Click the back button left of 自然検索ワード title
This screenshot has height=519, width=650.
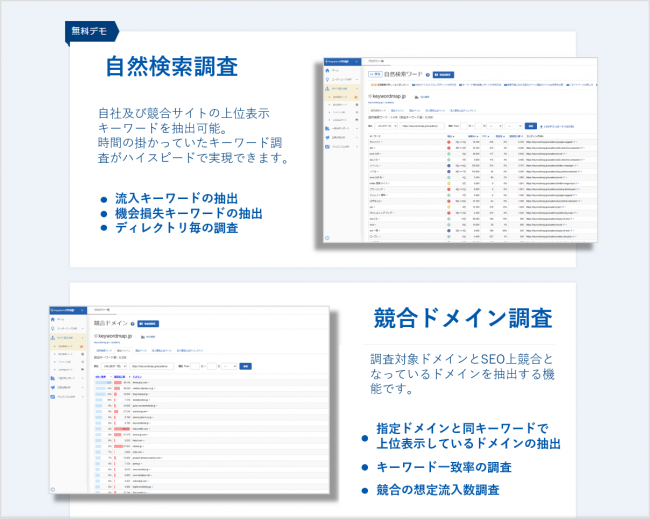click(x=375, y=74)
